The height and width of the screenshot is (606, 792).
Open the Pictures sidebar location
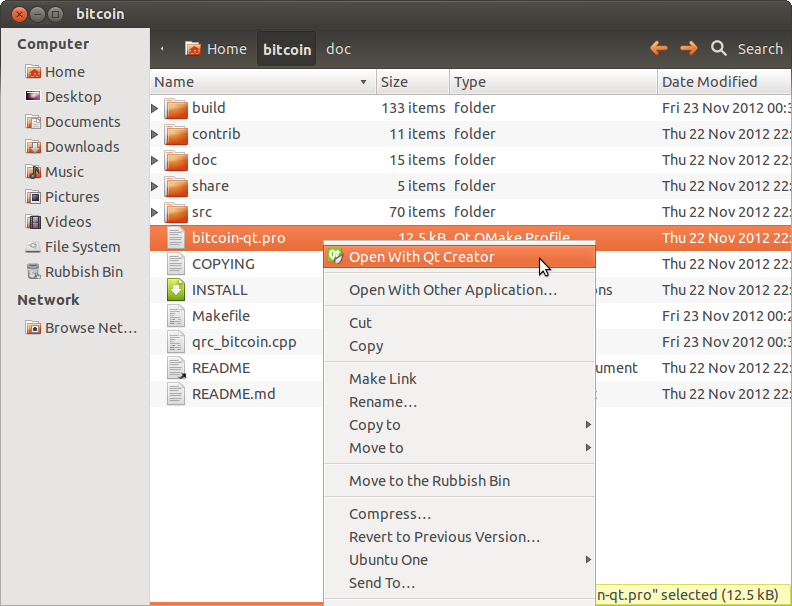coord(62,196)
